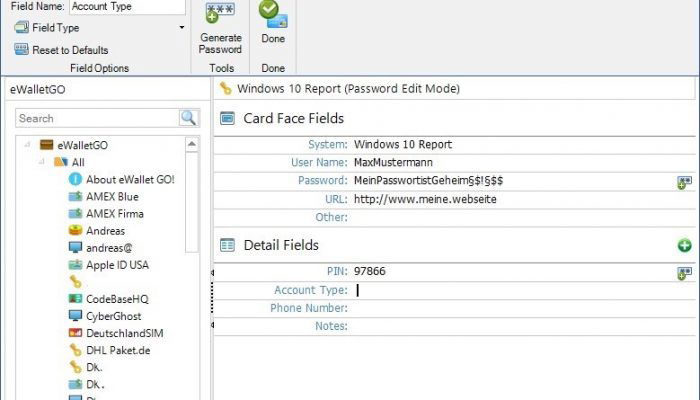
Task: Select the AMEX Firma entry text
Action: 115,213
